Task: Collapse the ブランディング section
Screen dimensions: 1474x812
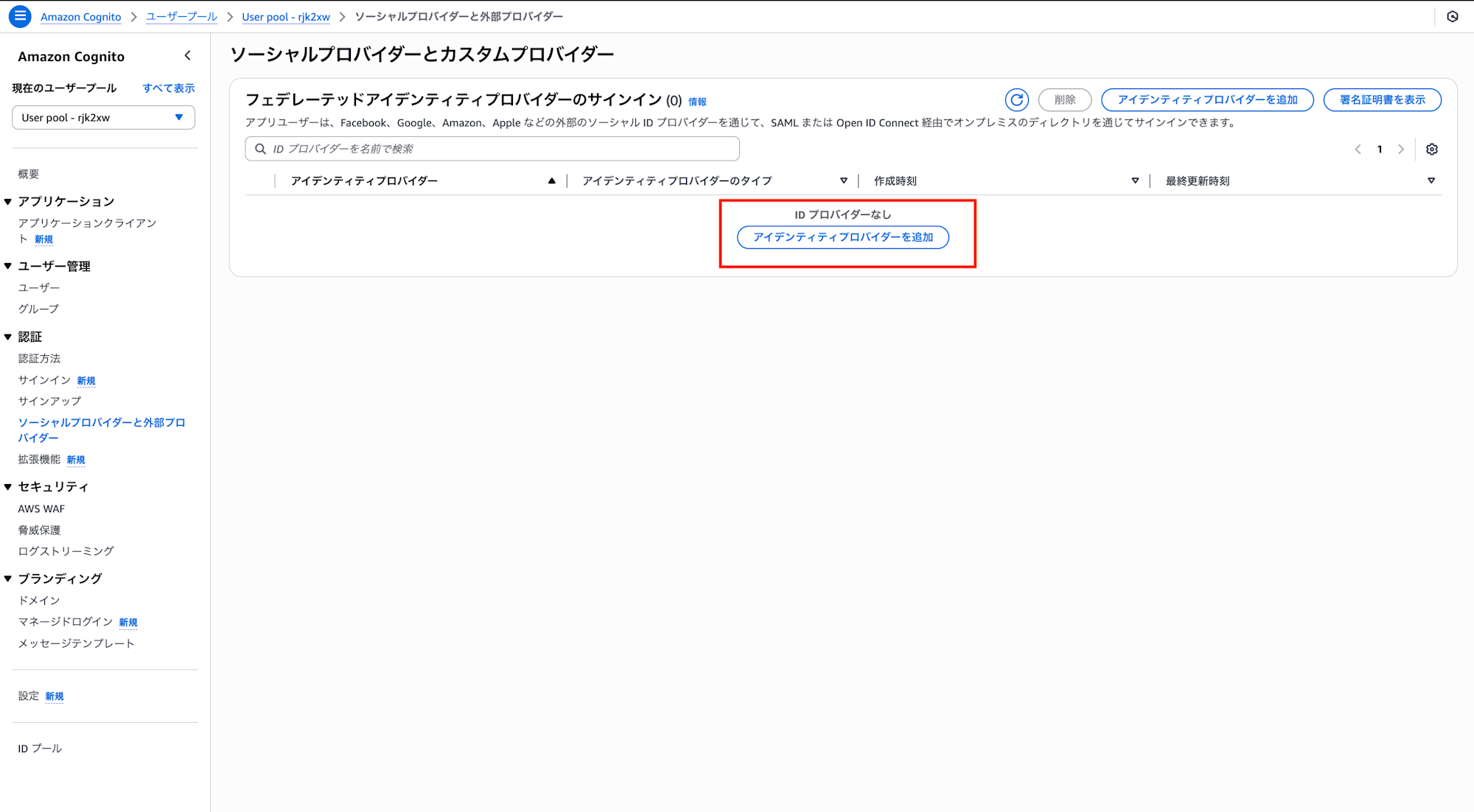Action: coord(8,578)
